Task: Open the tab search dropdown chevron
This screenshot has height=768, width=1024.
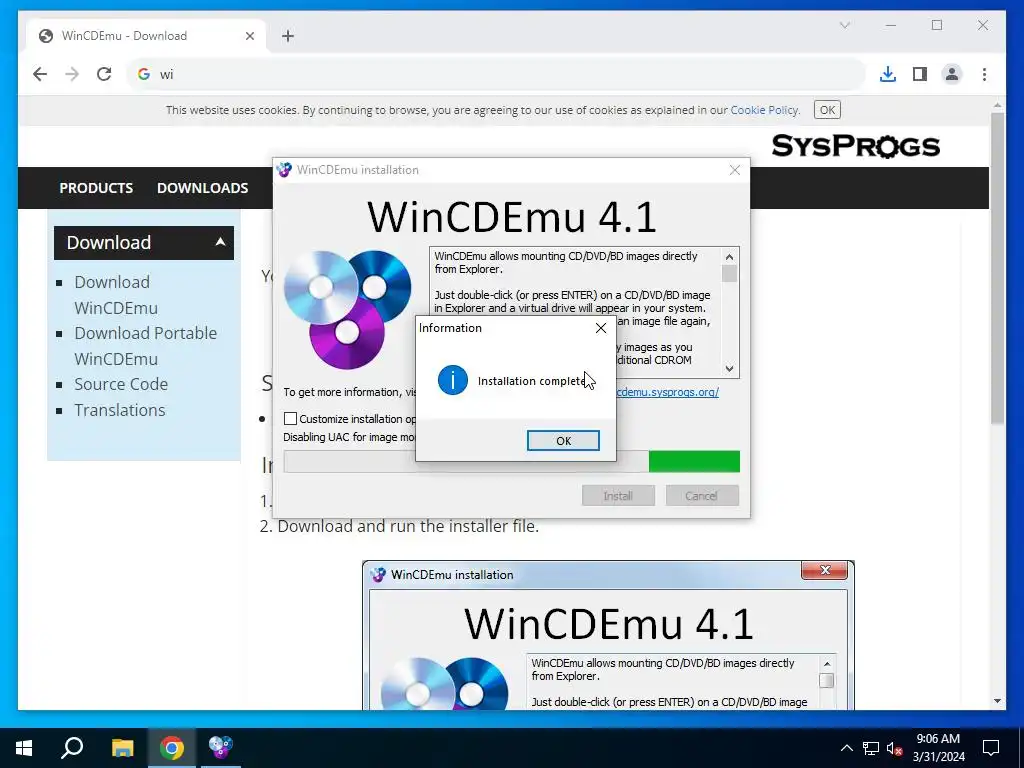Action: [x=844, y=25]
